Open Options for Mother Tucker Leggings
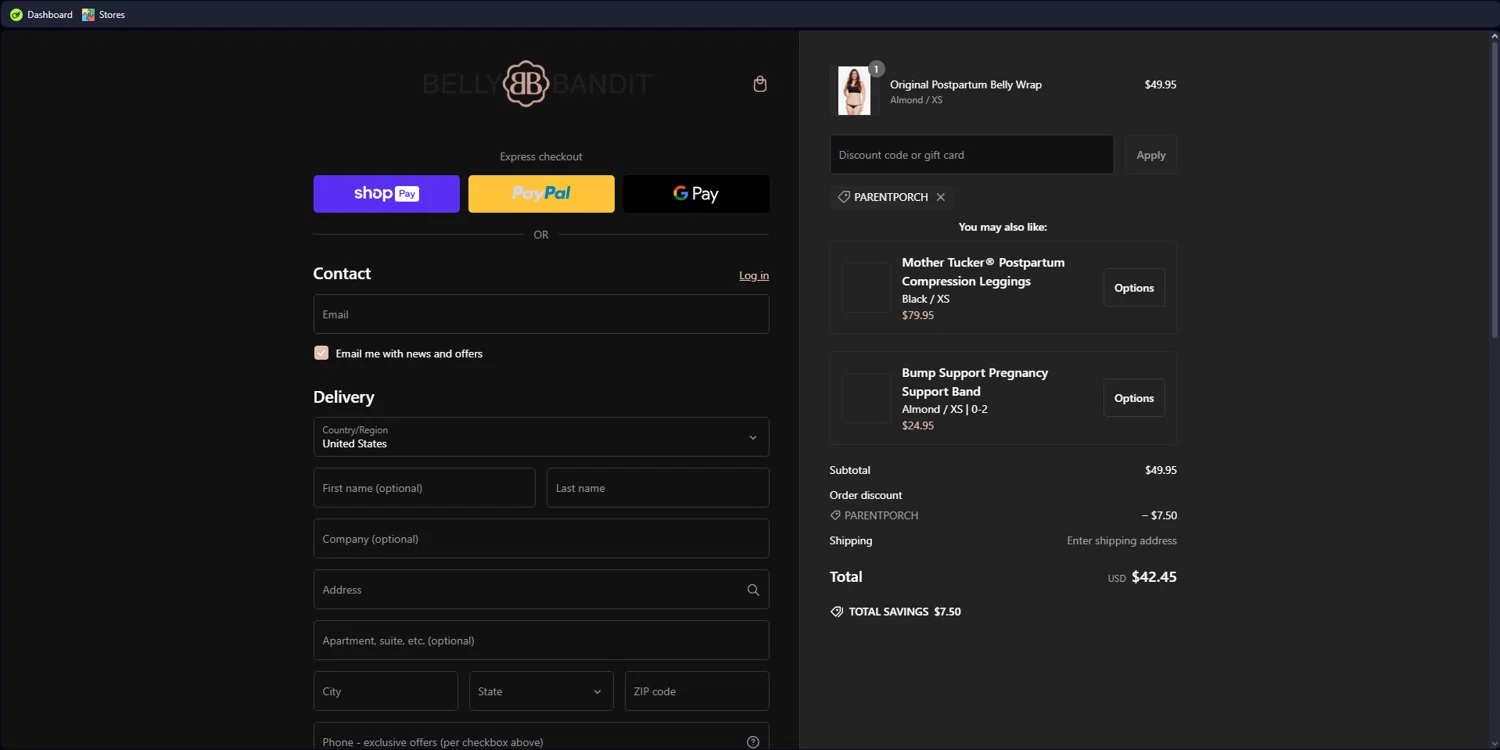The width and height of the screenshot is (1500, 750). pyautogui.click(x=1134, y=288)
